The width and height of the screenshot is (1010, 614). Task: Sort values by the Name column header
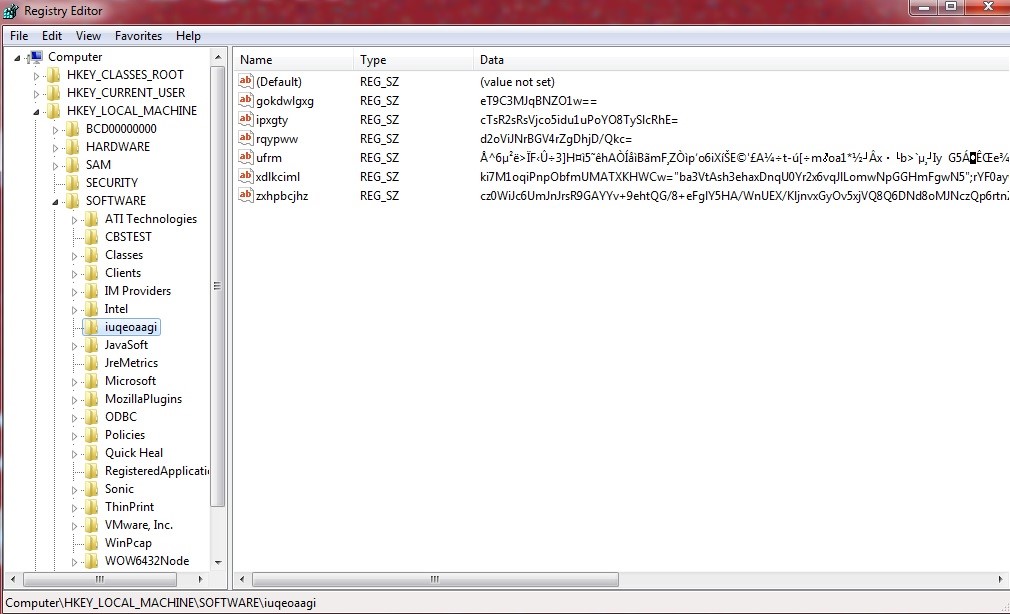click(x=293, y=60)
